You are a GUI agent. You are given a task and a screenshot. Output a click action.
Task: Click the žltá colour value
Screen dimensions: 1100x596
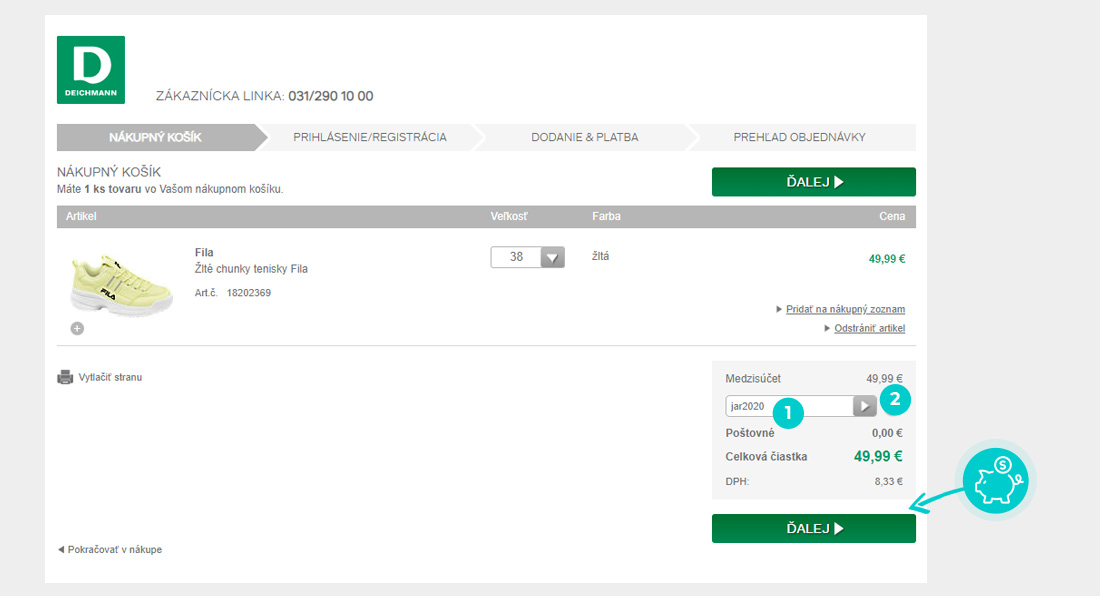click(601, 257)
